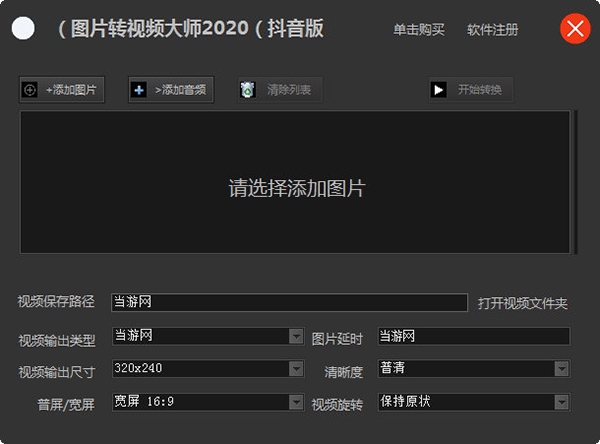The width and height of the screenshot is (600, 444).
Task: Click the 视频保存路径 input field
Action: 289,302
